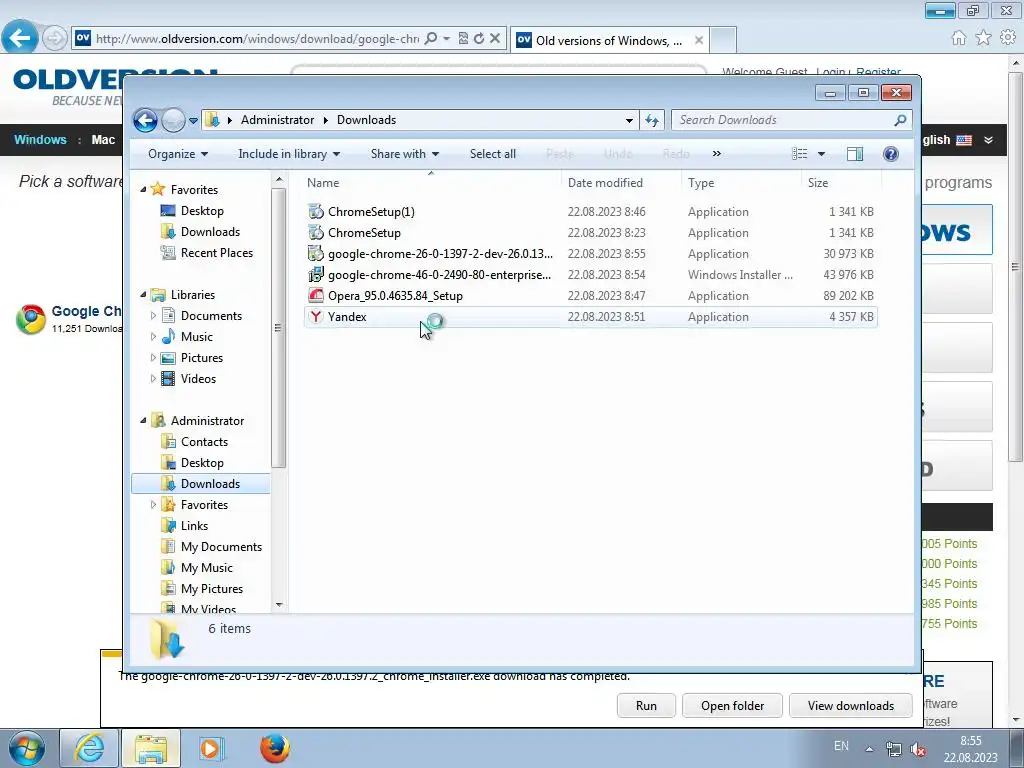This screenshot has height=768, width=1024.
Task: Open Windows Media Player from taskbar
Action: click(211, 748)
